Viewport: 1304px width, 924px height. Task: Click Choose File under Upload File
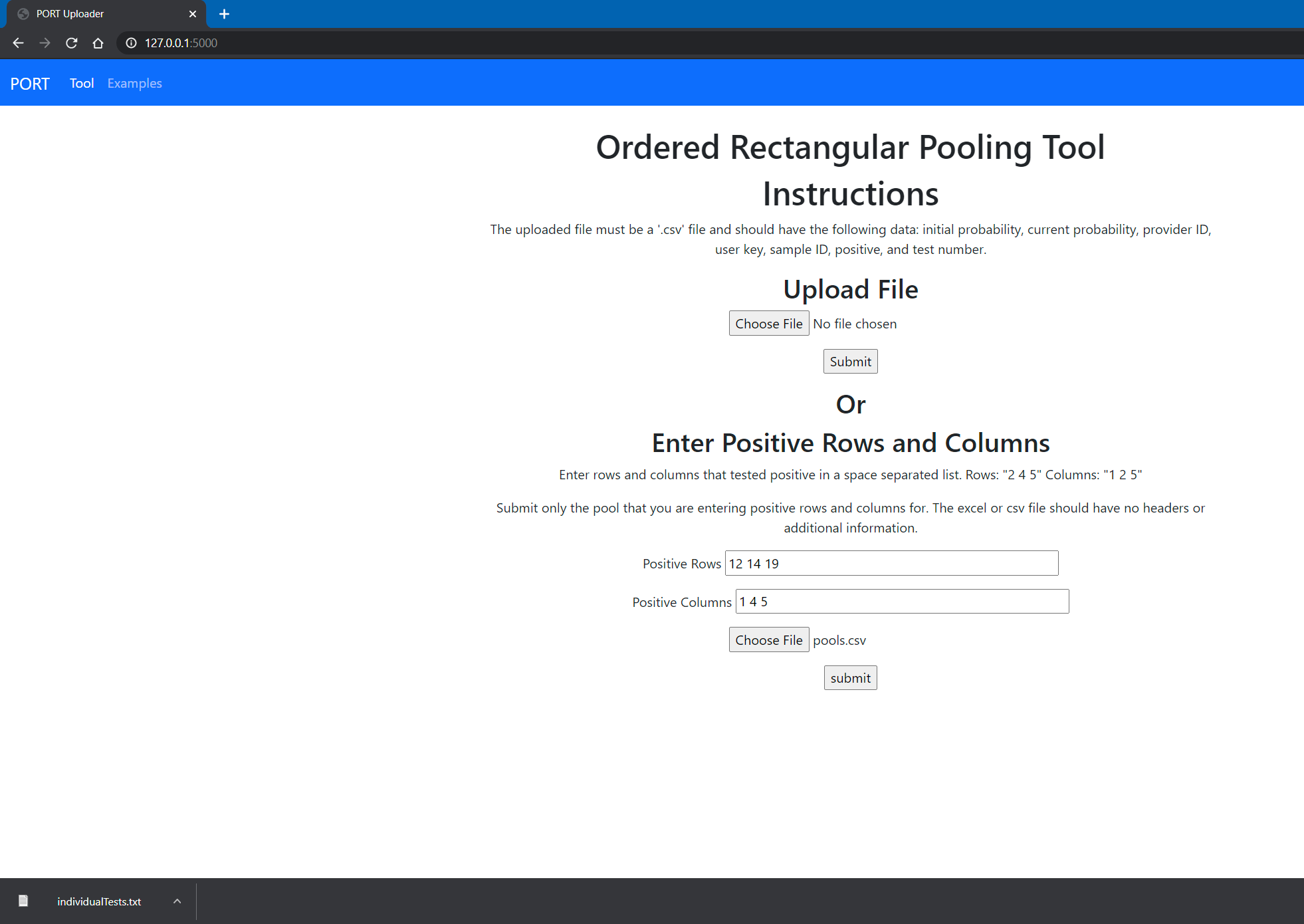pyautogui.click(x=769, y=323)
